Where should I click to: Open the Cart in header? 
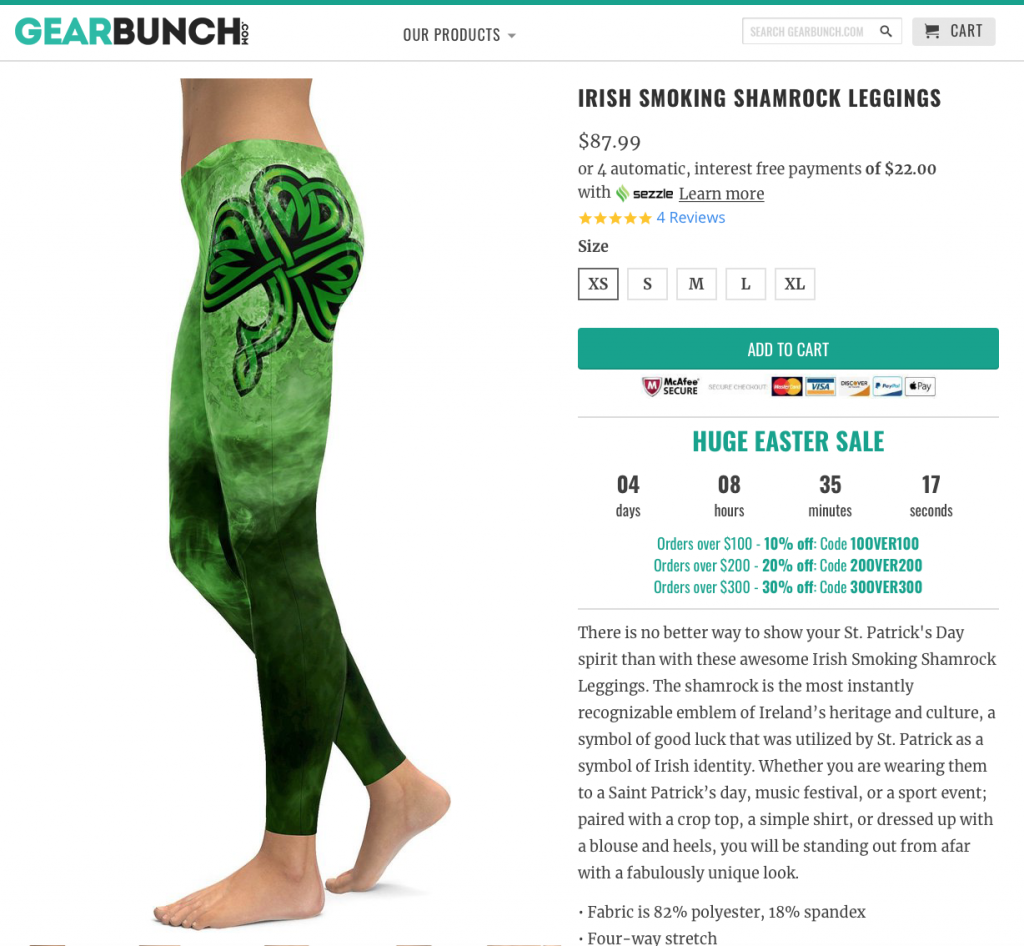point(953,31)
